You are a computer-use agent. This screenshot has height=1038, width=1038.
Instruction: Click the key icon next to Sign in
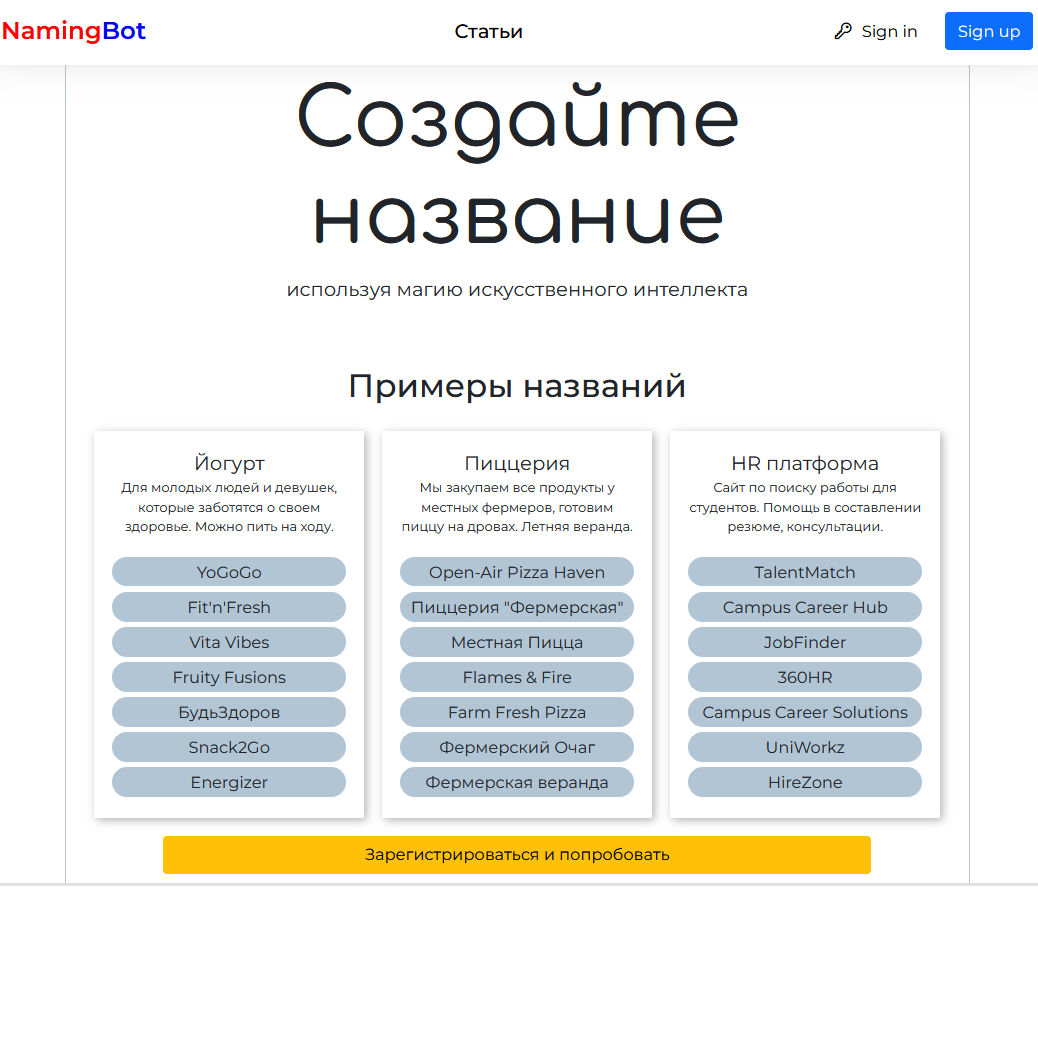[843, 31]
